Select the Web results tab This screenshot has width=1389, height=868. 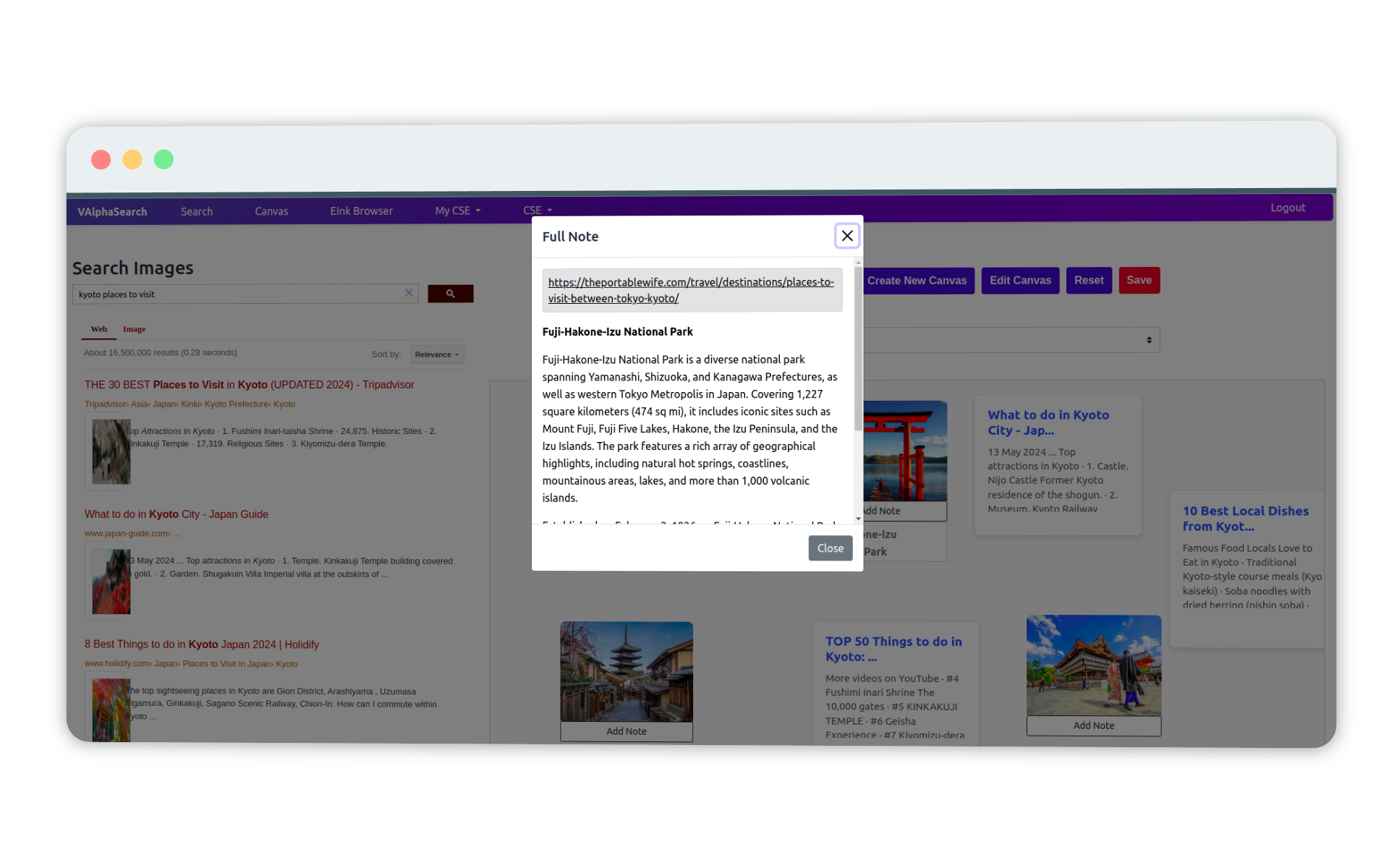coord(98,329)
